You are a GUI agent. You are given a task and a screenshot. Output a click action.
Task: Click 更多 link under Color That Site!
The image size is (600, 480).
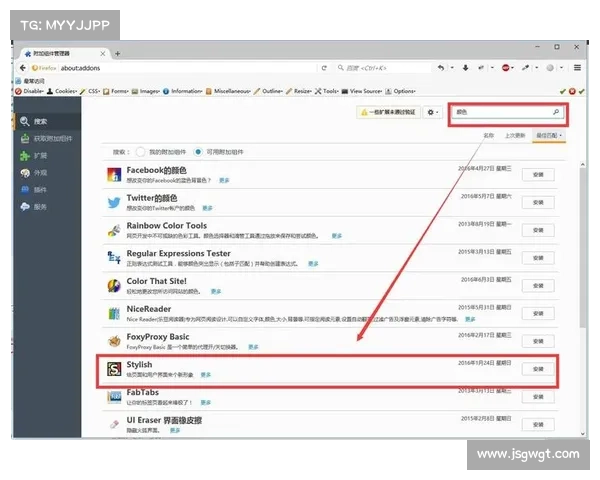tap(216, 292)
